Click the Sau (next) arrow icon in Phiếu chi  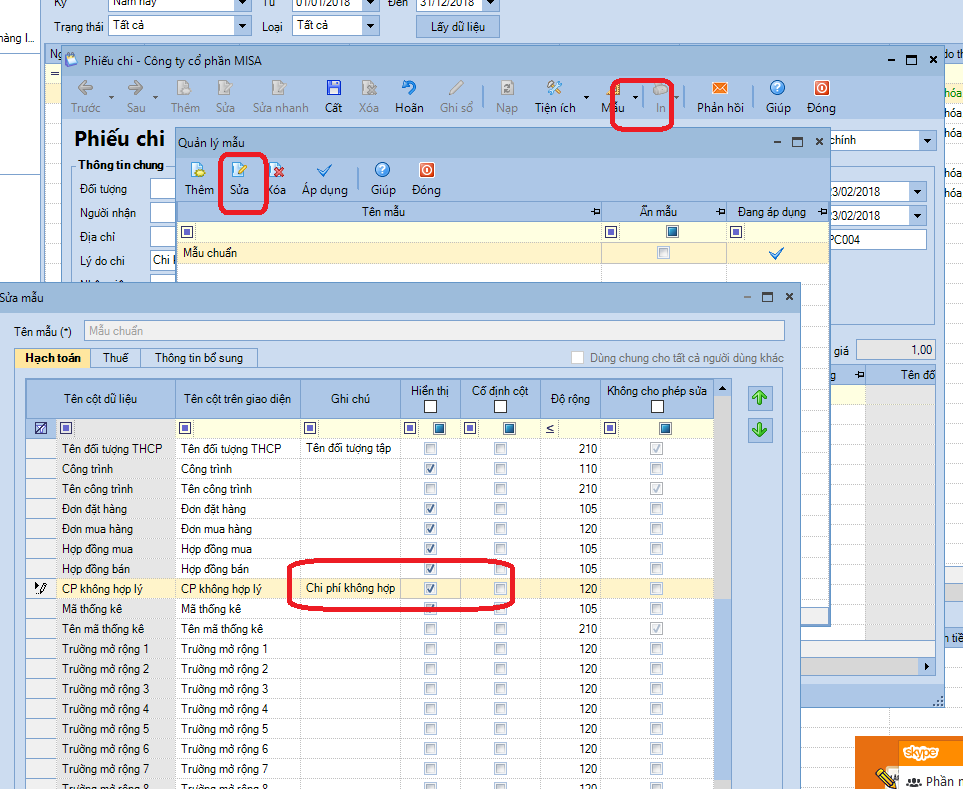[135, 88]
